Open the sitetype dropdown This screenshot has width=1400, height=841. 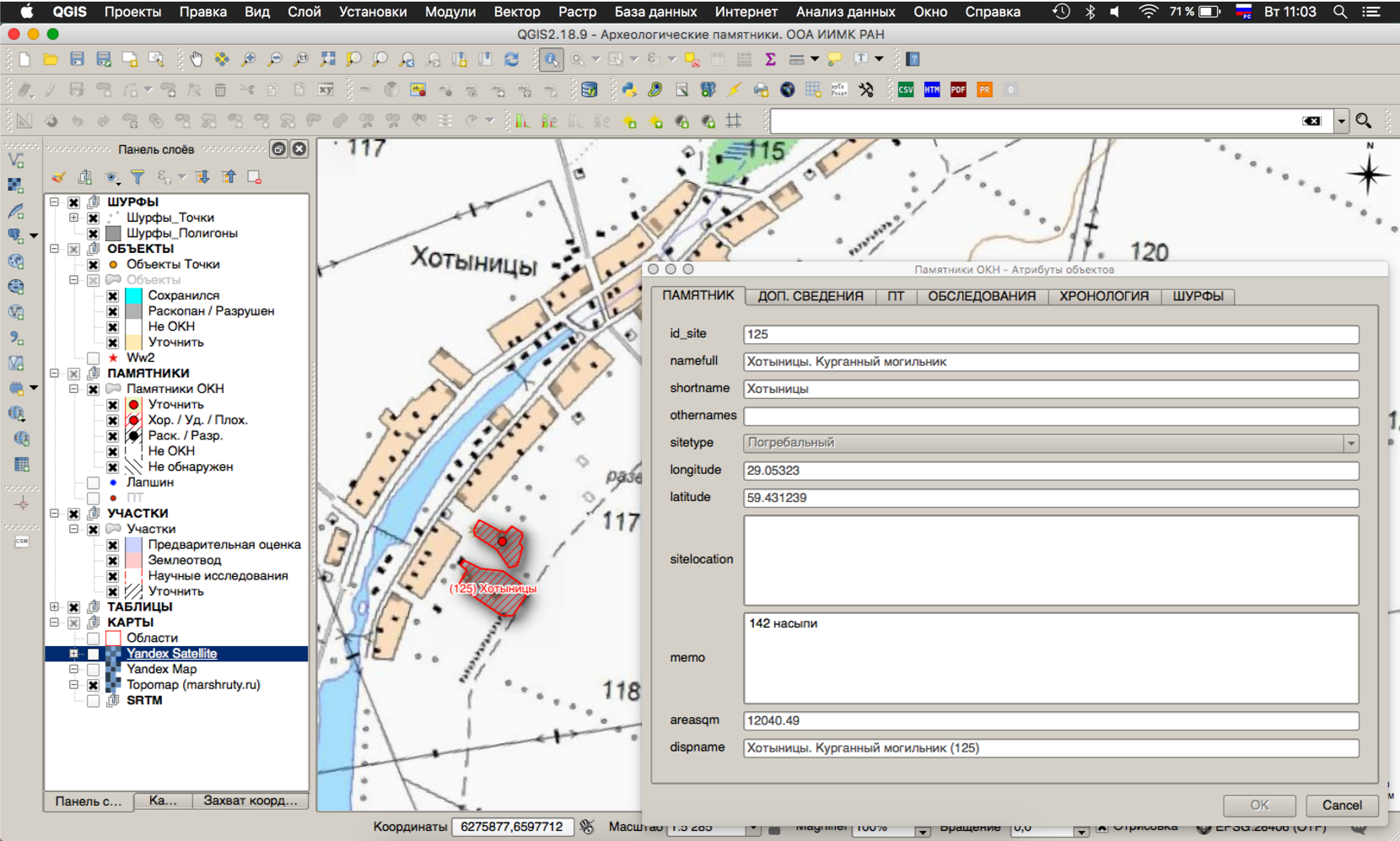point(1350,443)
